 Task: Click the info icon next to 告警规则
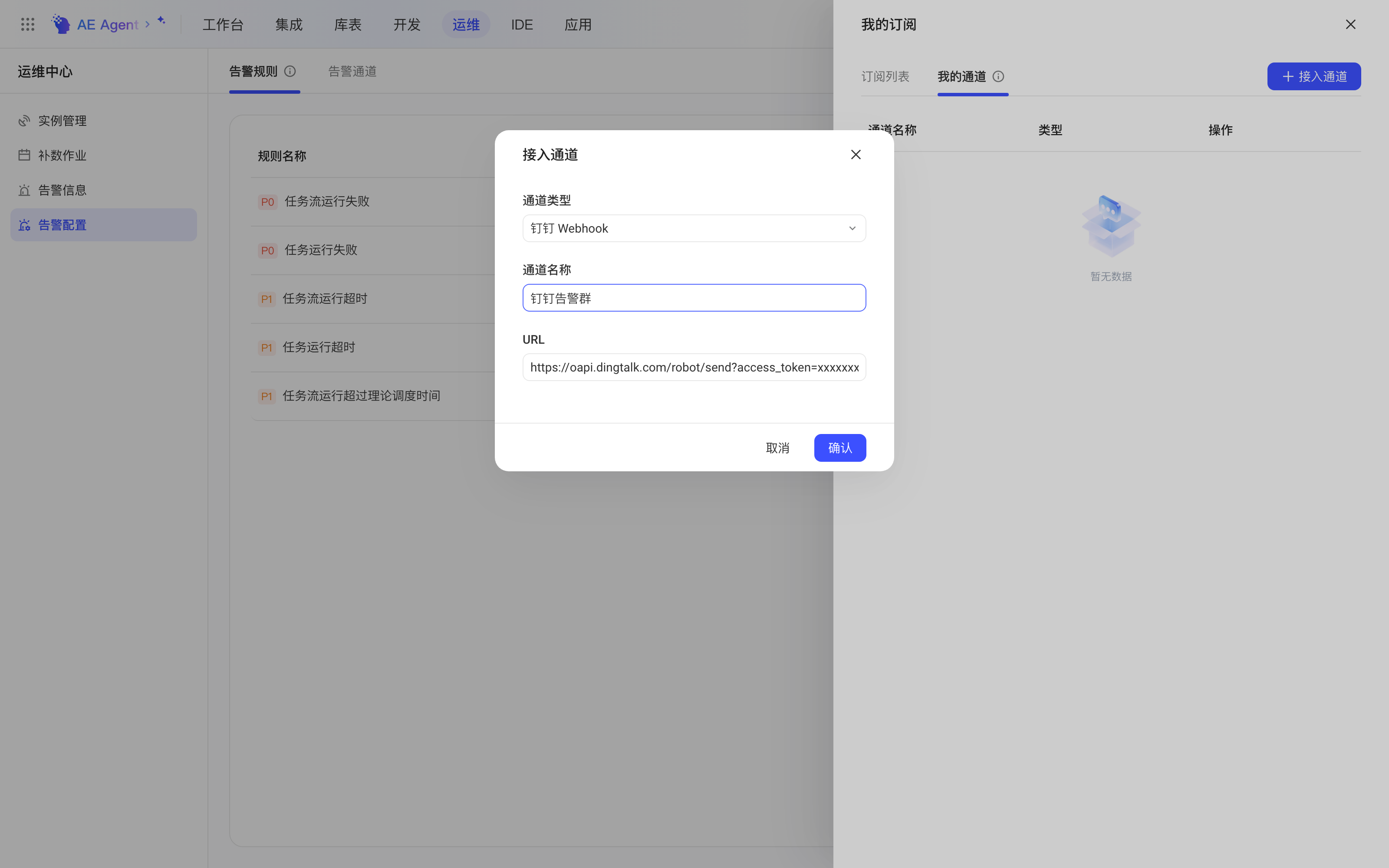(x=290, y=71)
